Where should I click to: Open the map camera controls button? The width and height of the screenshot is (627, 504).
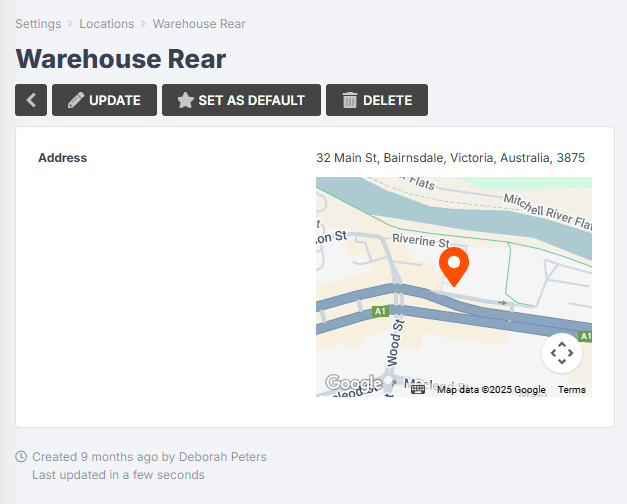pos(562,352)
